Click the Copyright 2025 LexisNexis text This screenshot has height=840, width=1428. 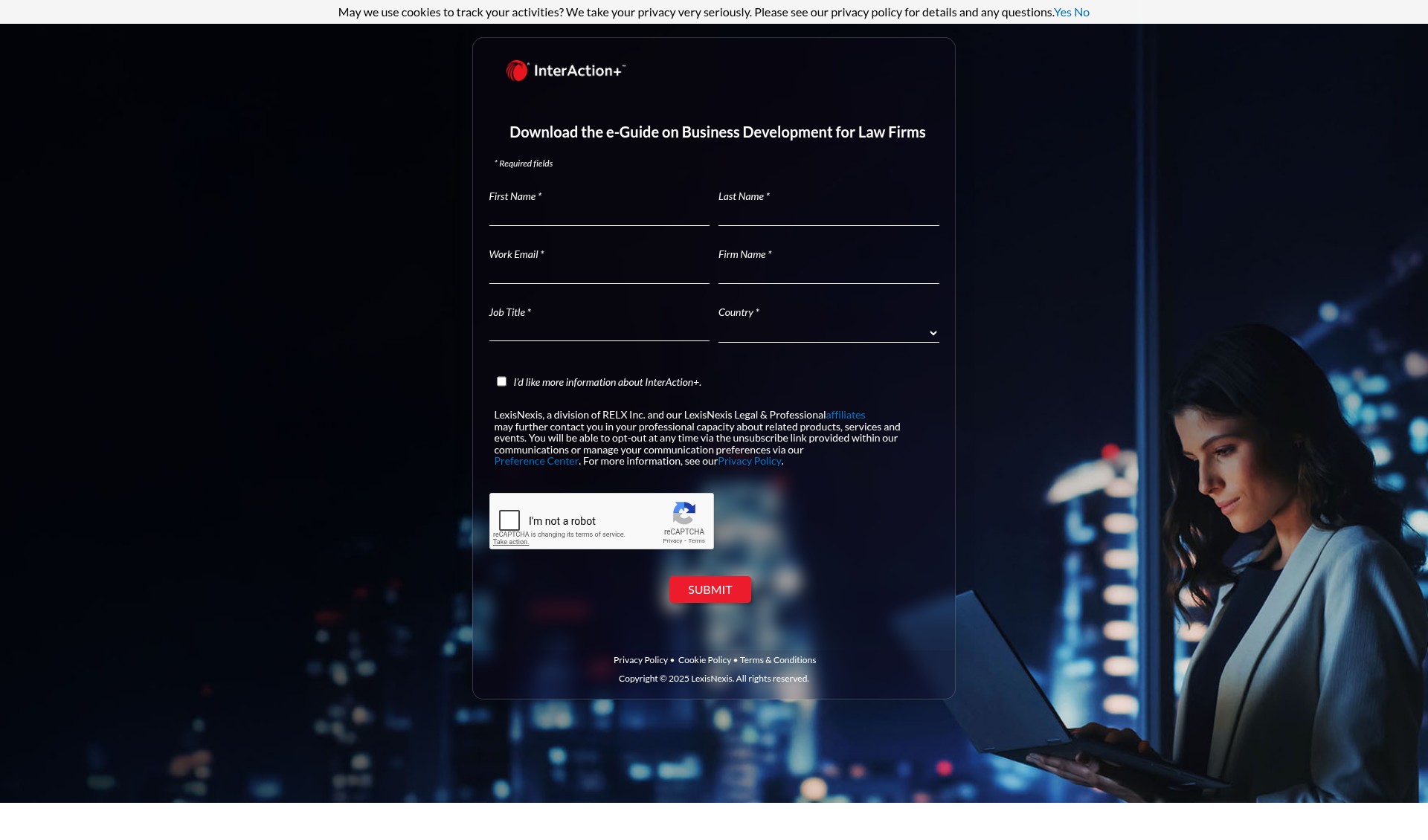tap(714, 679)
